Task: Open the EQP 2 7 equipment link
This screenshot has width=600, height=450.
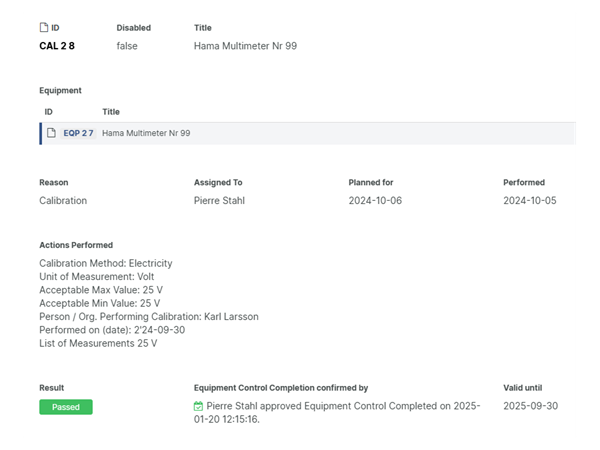Action: click(x=78, y=133)
